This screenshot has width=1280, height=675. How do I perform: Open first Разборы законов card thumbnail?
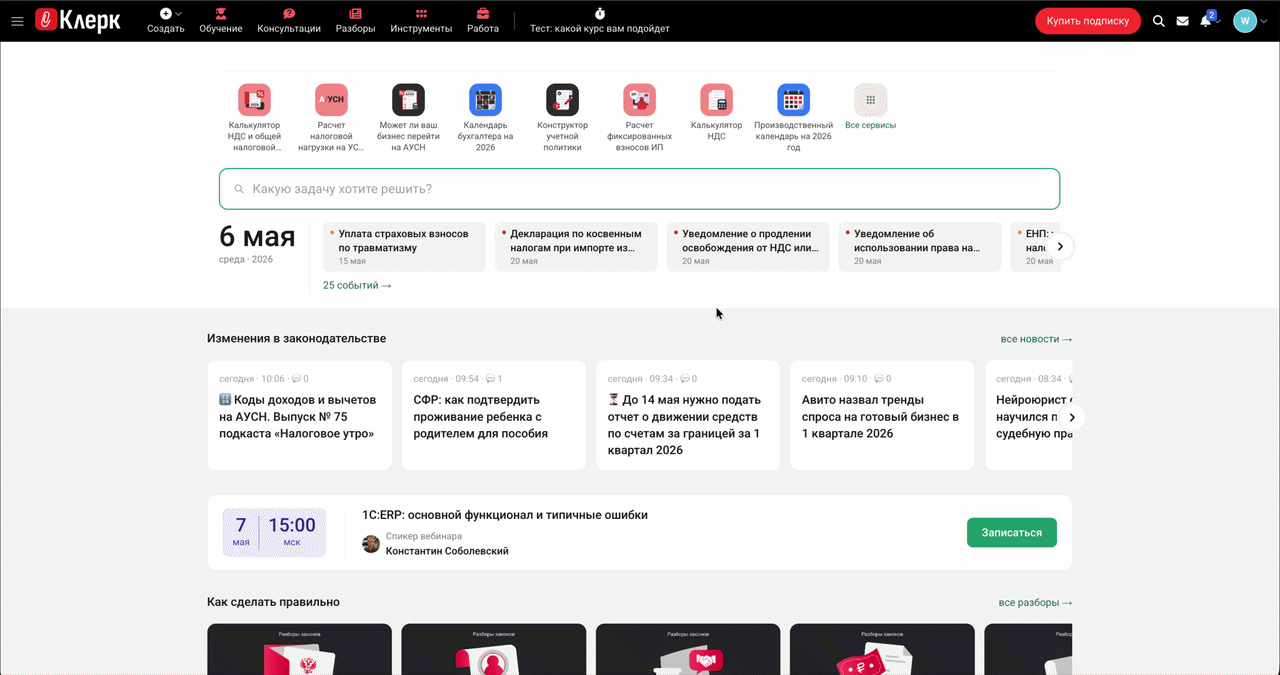(299, 649)
